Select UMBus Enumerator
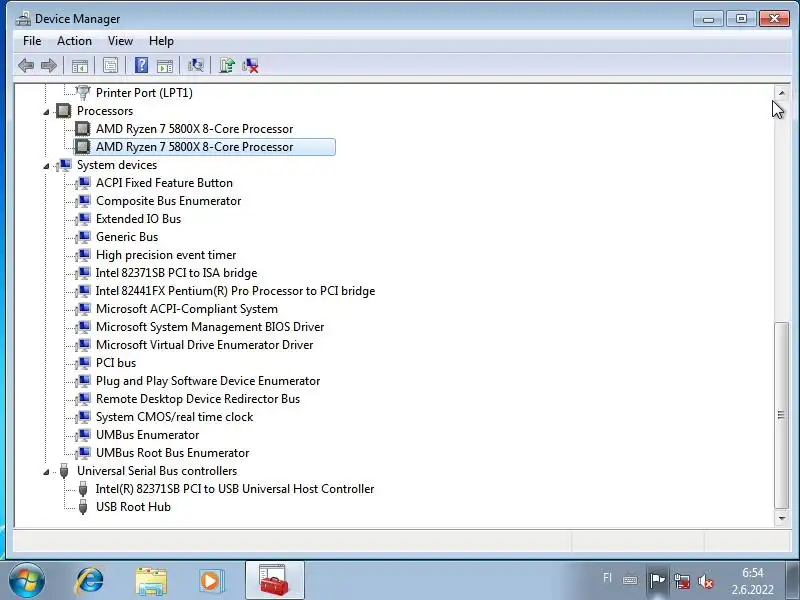The image size is (800, 600). point(147,435)
